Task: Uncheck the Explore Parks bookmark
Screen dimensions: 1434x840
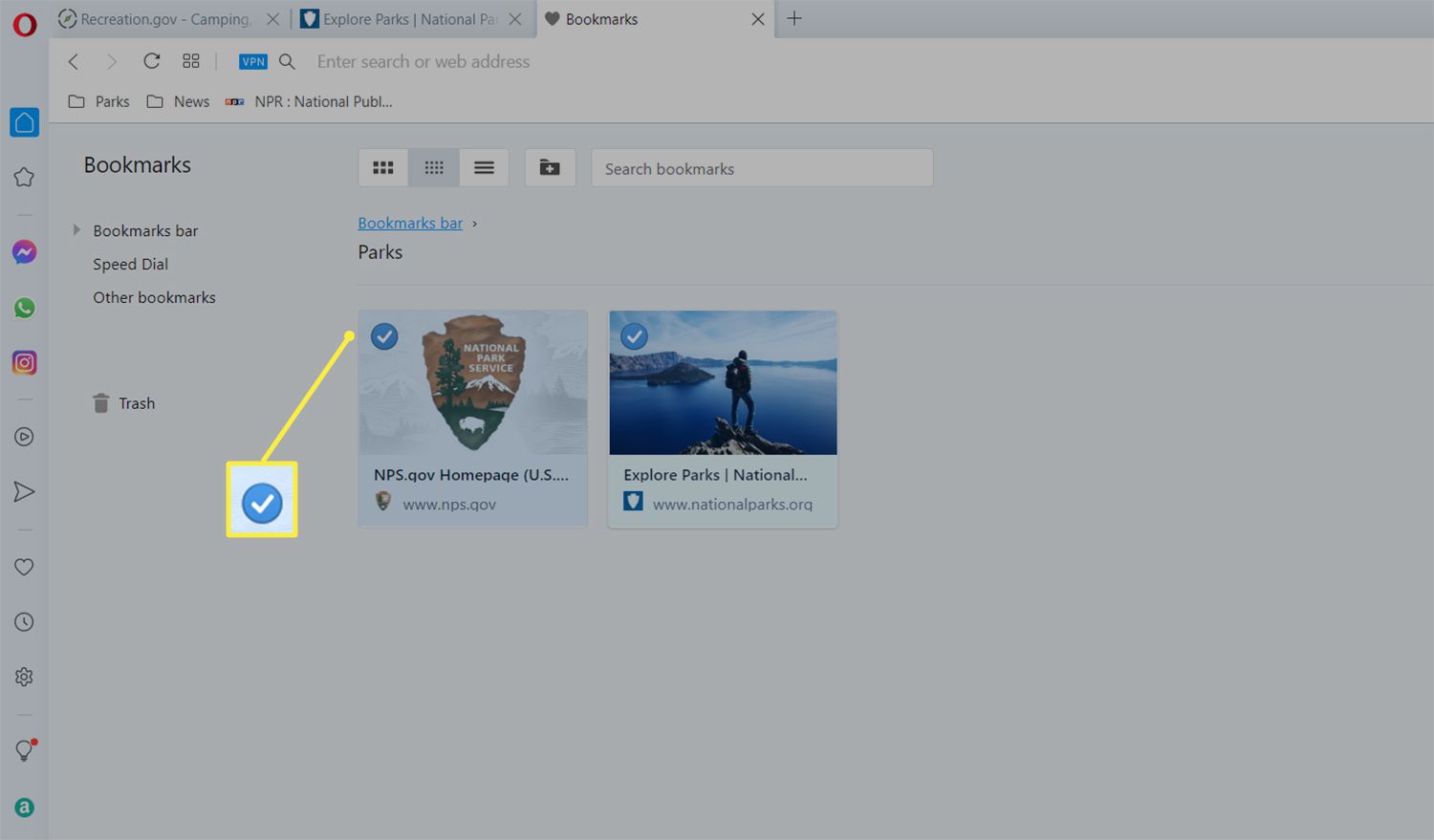Action: click(x=634, y=336)
